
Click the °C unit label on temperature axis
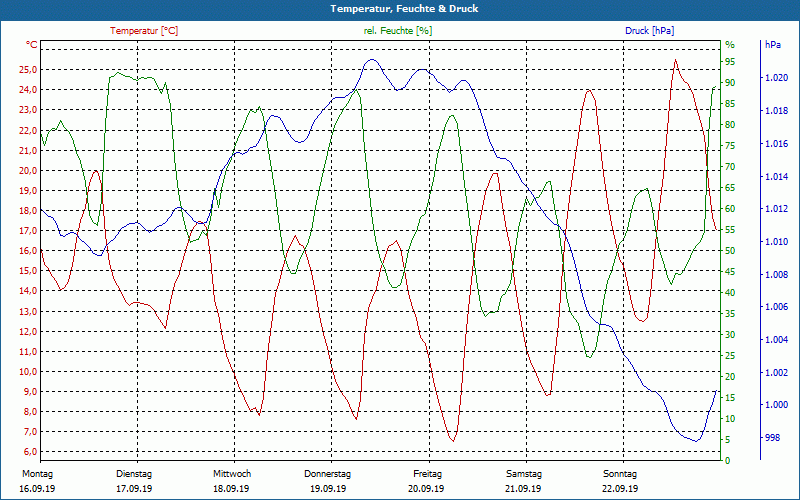[x=32, y=45]
